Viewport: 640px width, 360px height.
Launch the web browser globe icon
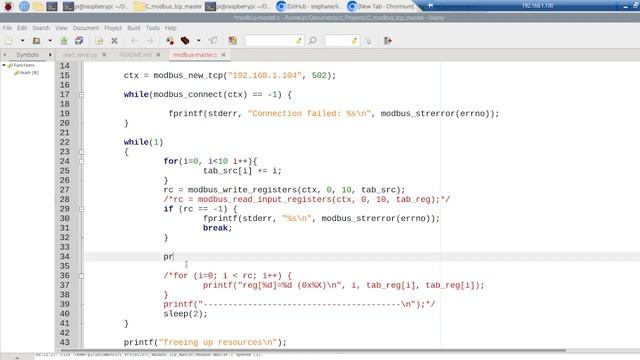coord(24,6)
